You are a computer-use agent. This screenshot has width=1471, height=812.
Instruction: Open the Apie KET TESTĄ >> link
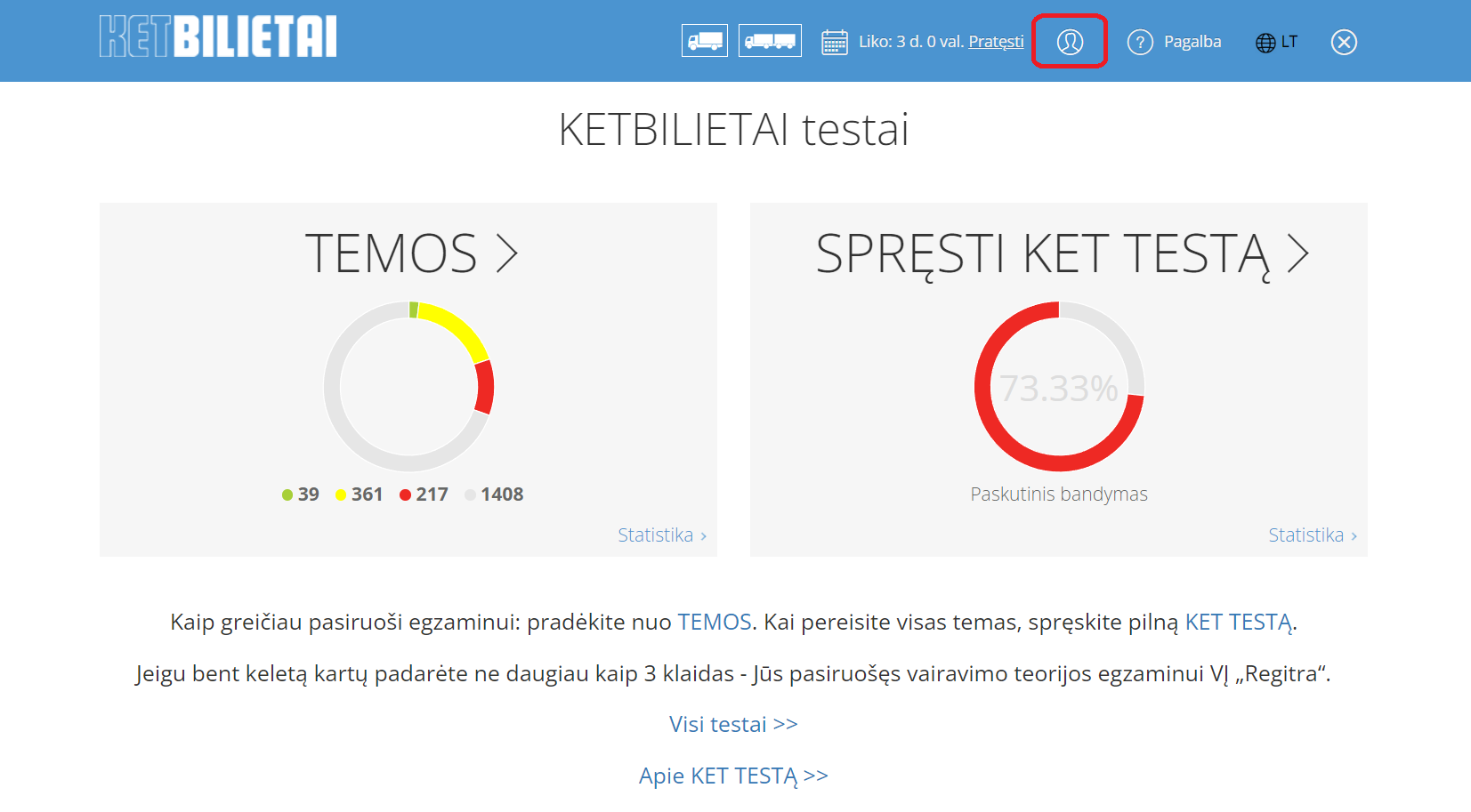pos(733,776)
